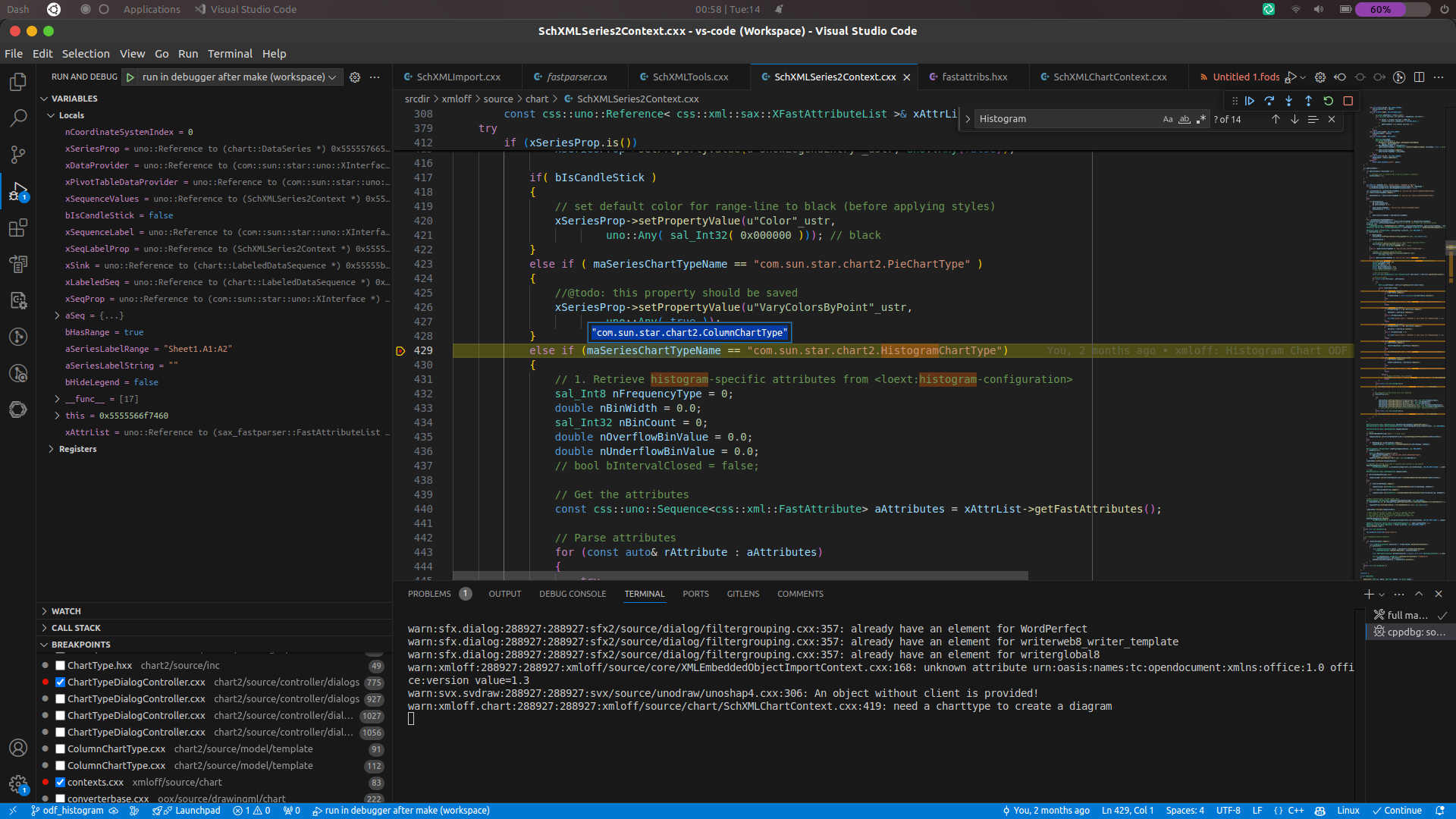Enable the ChartType.hxx breakpoint checkbox
1456x819 pixels.
click(60, 666)
